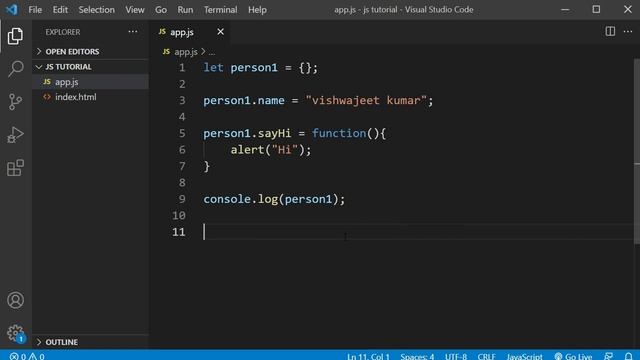Change indentation via Spaces: 4
The width and height of the screenshot is (640, 360).
coord(417,356)
